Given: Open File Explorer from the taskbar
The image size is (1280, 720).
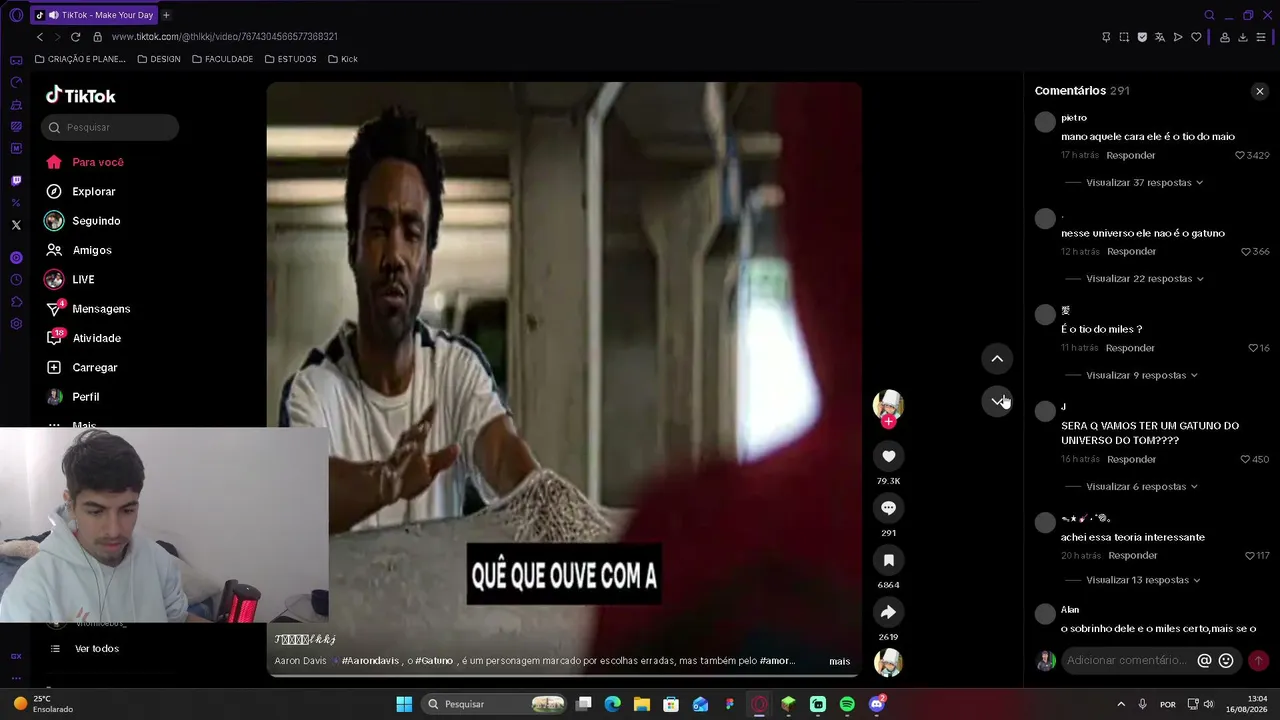Looking at the screenshot, I should 641,704.
